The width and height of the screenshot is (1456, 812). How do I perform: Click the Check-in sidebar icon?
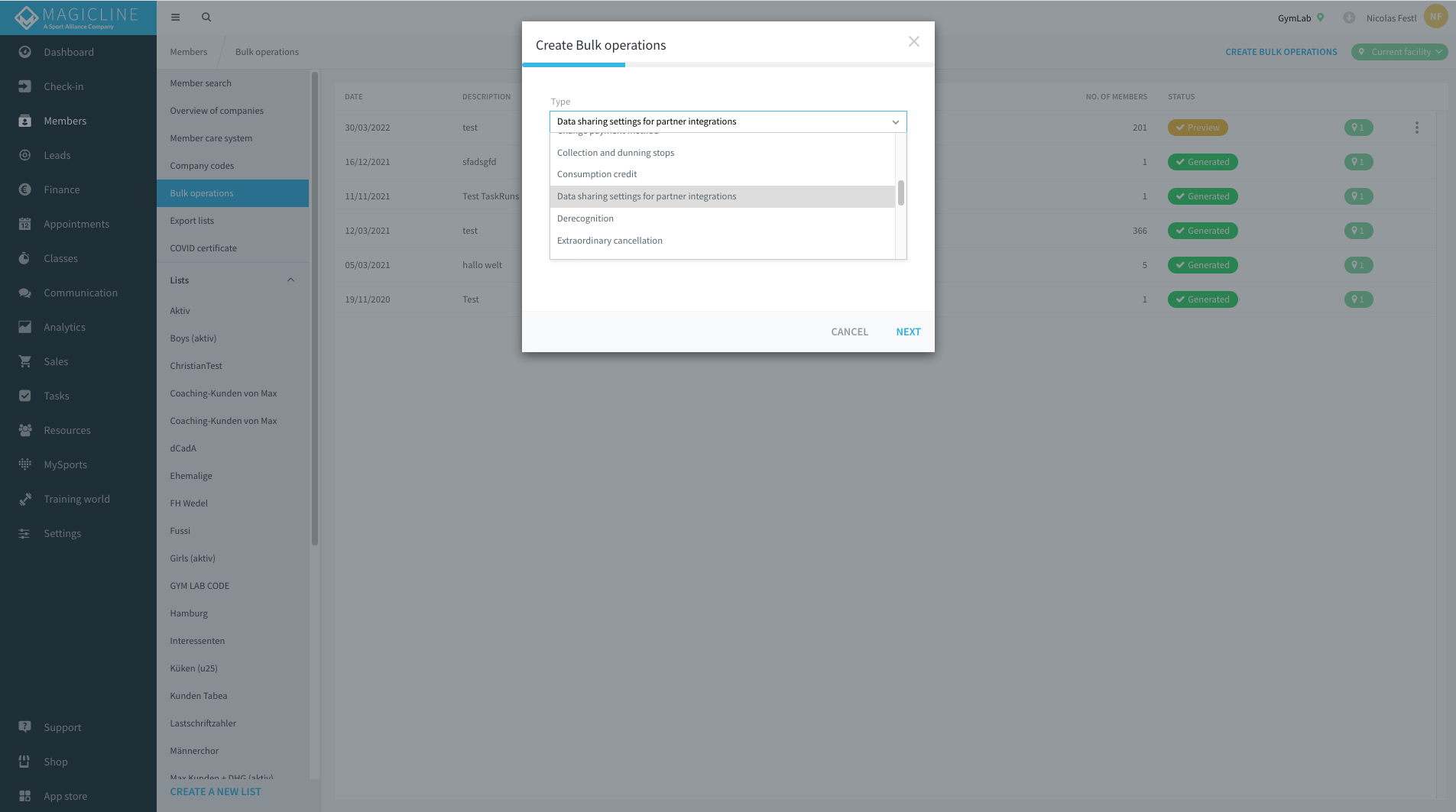[x=24, y=86]
